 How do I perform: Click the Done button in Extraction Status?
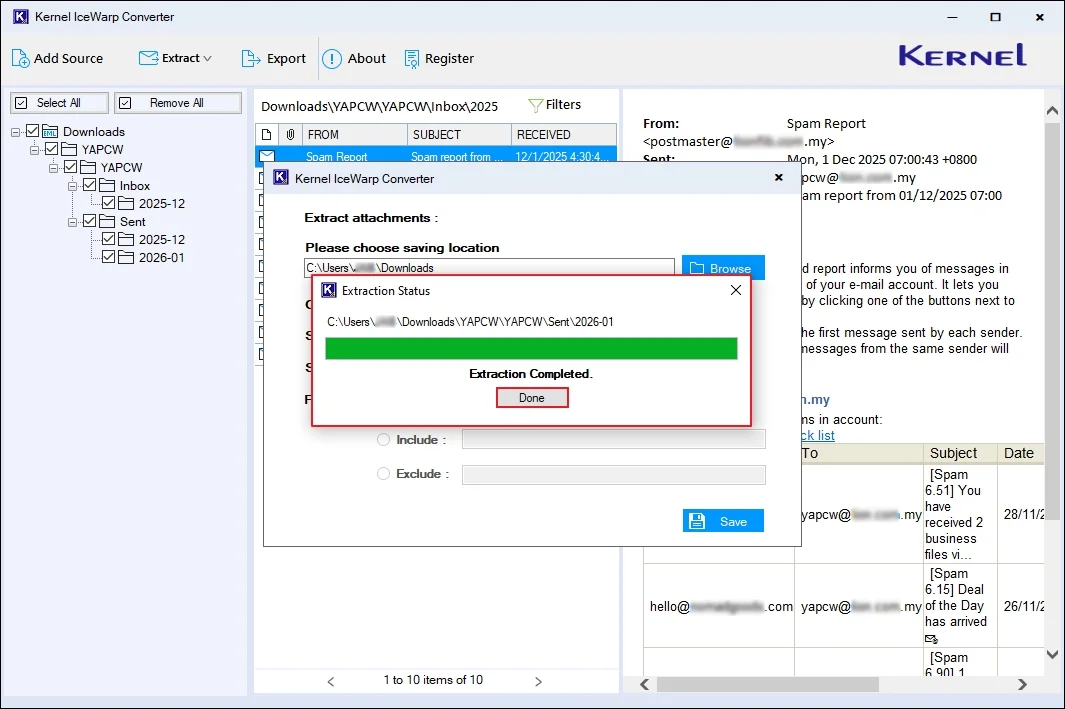[532, 397]
